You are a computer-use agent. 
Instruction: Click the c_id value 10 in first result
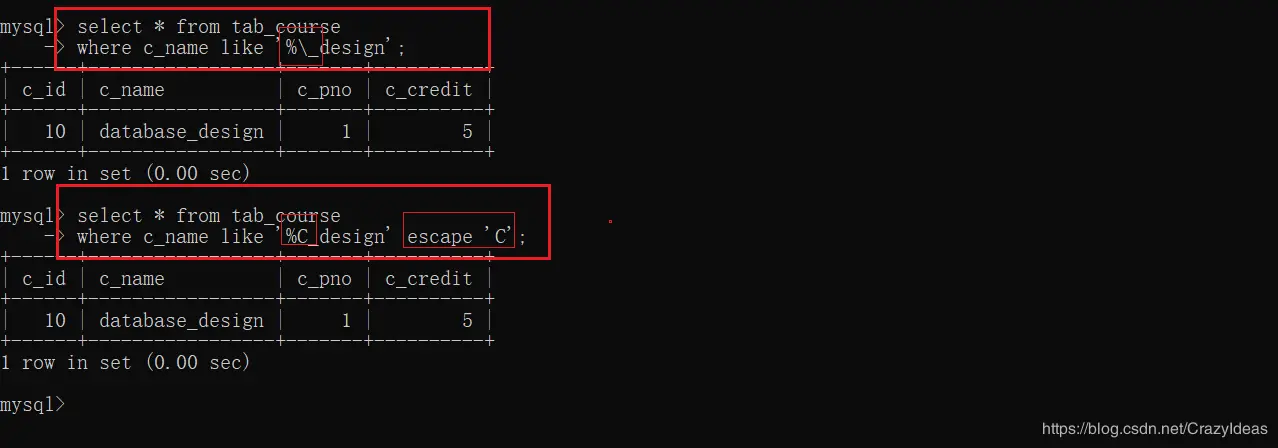tap(55, 131)
